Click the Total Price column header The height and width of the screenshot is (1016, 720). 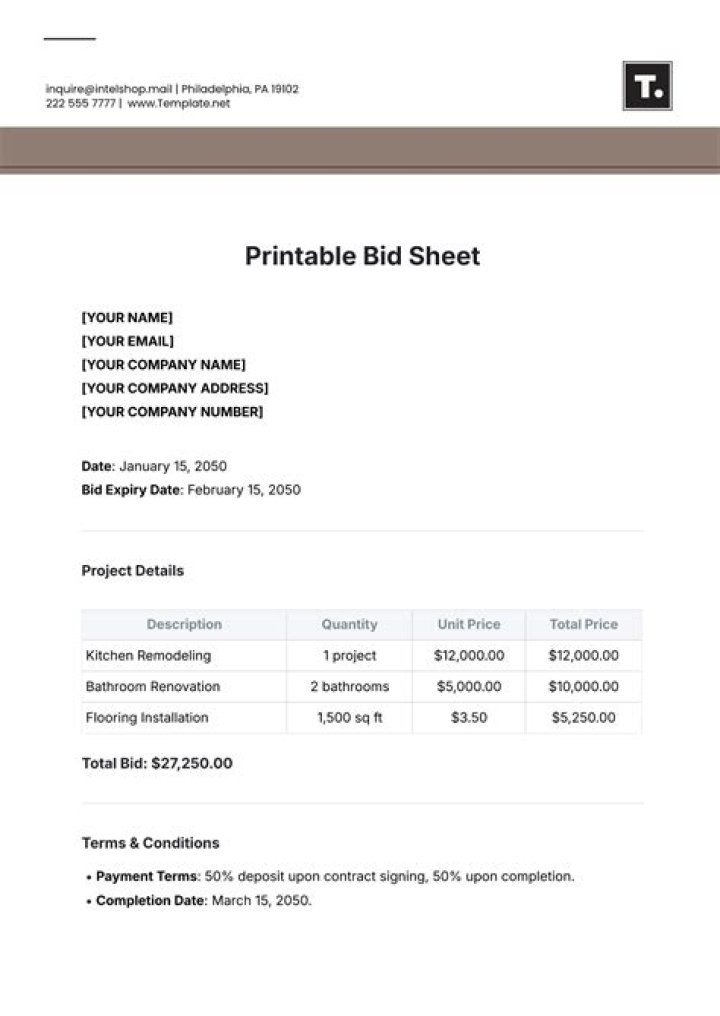coord(584,624)
